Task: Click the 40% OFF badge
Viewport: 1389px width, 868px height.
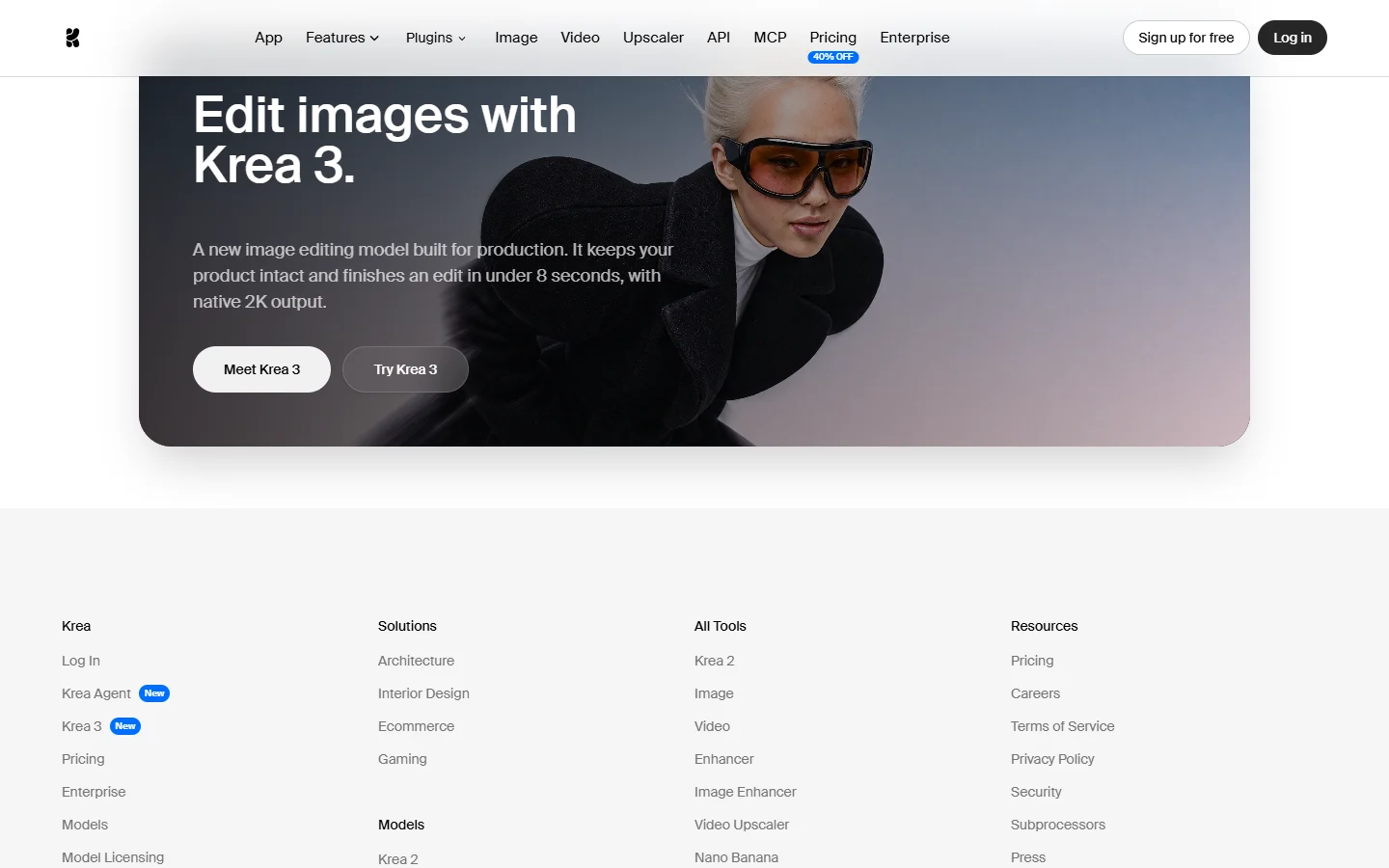Action: click(833, 57)
